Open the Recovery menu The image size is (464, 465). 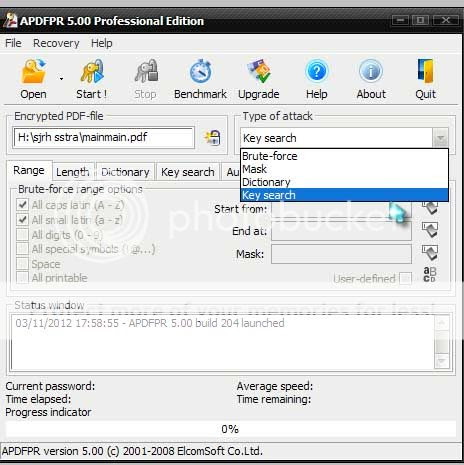click(x=56, y=43)
